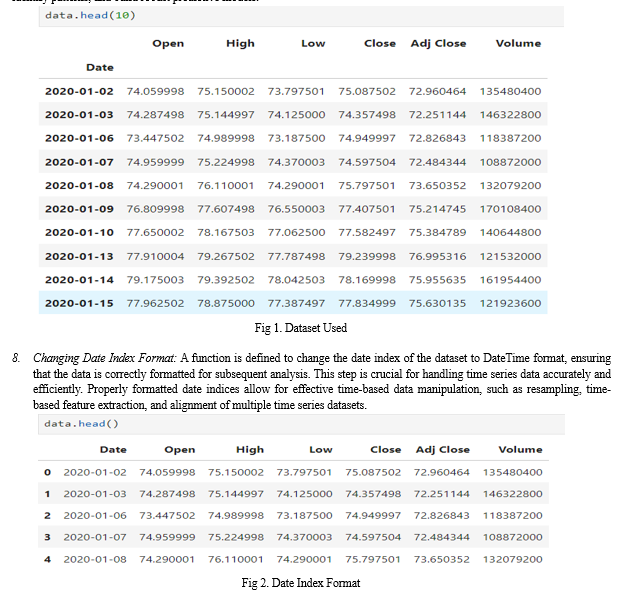
Task: Select date 2020-01-03 in row 1
Action: (95, 494)
